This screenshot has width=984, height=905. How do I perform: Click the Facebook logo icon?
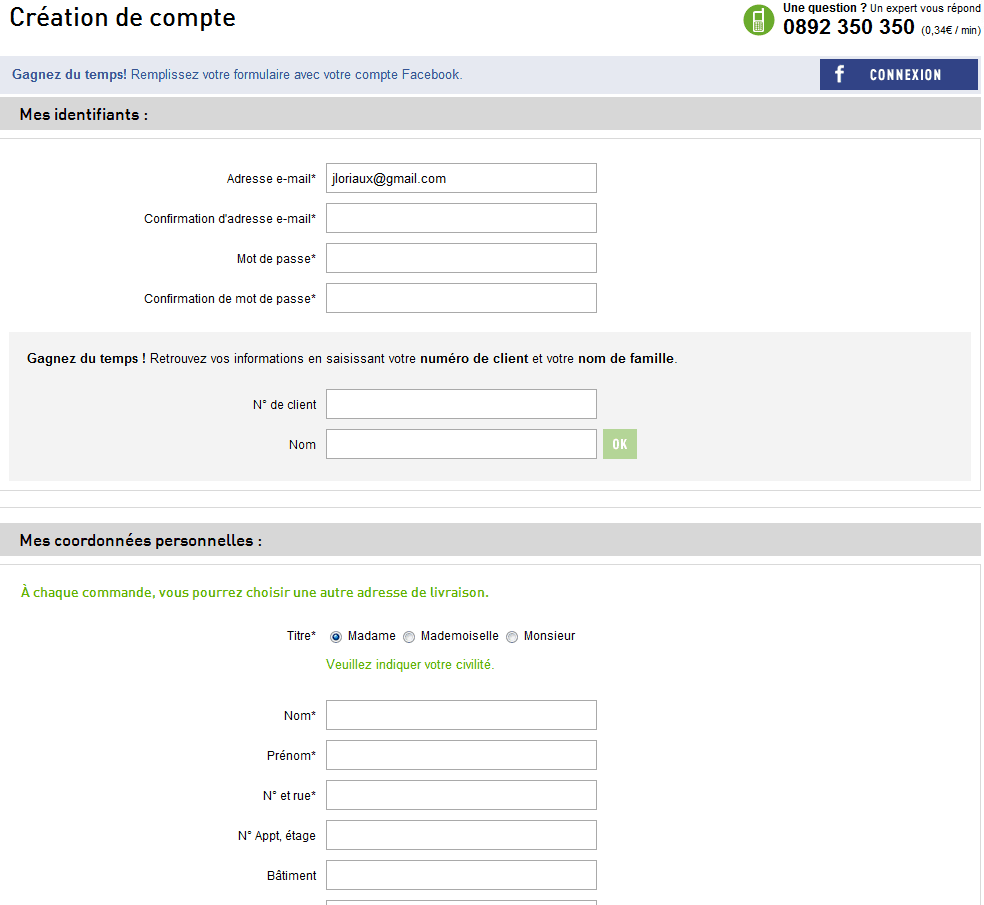(840, 74)
